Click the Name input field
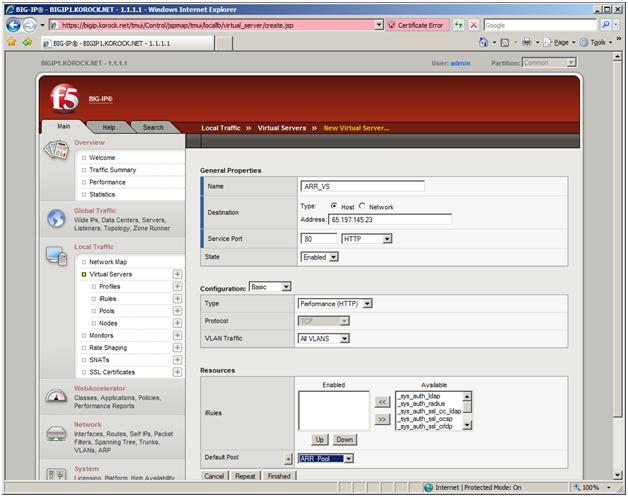This screenshot has width=628, height=497. [361, 186]
